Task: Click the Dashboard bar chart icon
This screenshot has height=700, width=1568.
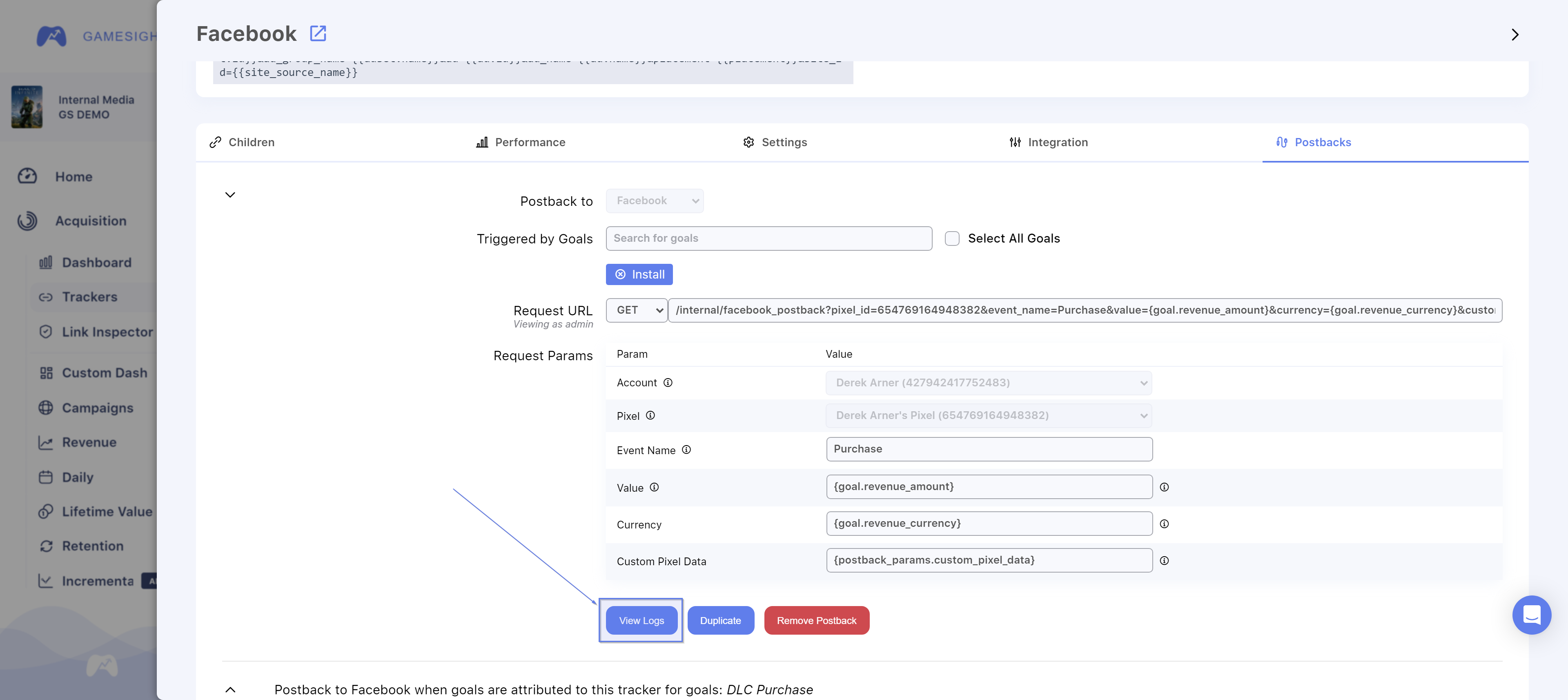Action: [x=46, y=262]
